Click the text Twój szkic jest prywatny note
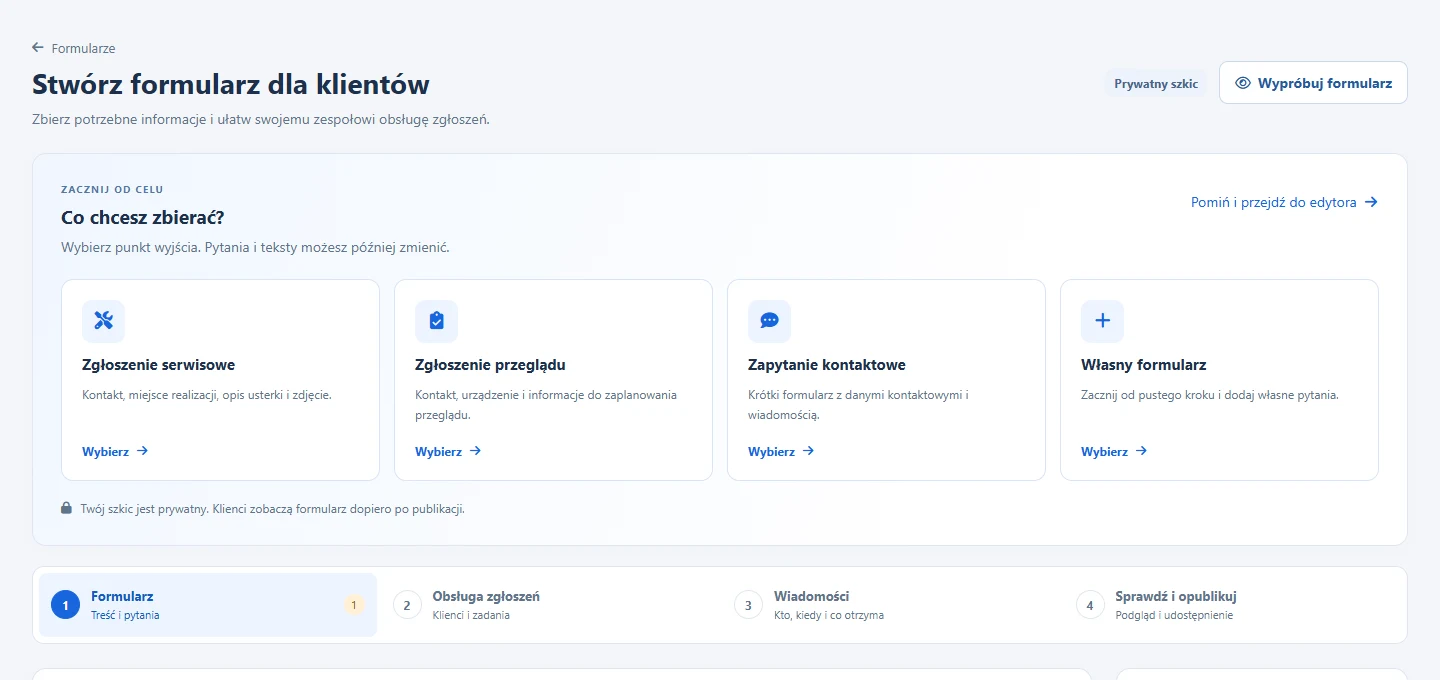Image resolution: width=1440 pixels, height=680 pixels. (272, 509)
